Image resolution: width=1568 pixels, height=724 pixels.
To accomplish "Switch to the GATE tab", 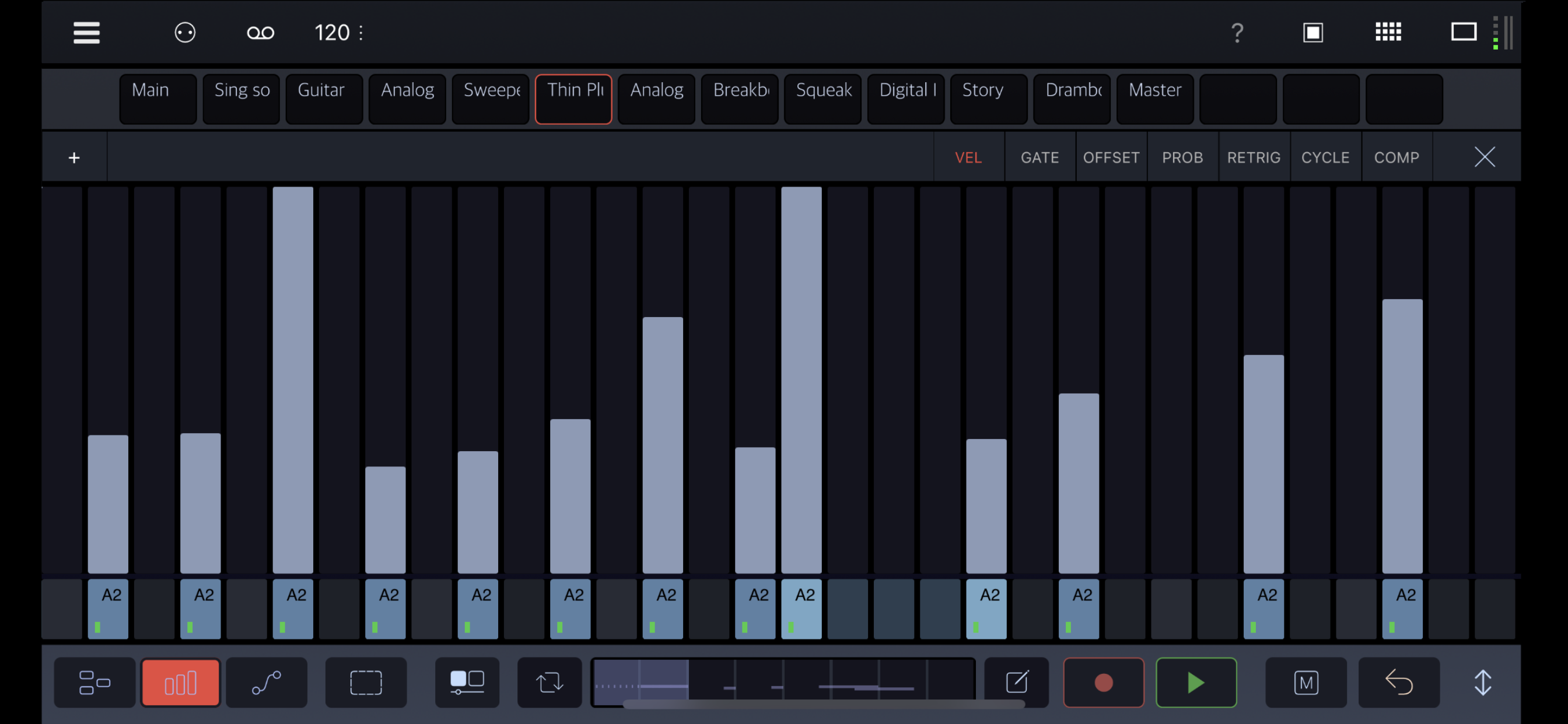I will [1039, 157].
